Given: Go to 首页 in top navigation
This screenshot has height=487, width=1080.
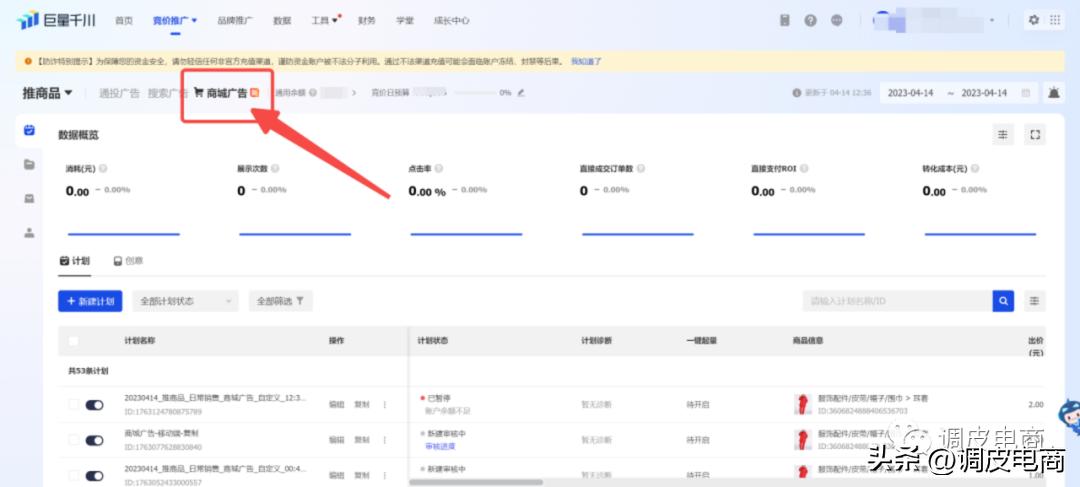Looking at the screenshot, I should pyautogui.click(x=124, y=21).
